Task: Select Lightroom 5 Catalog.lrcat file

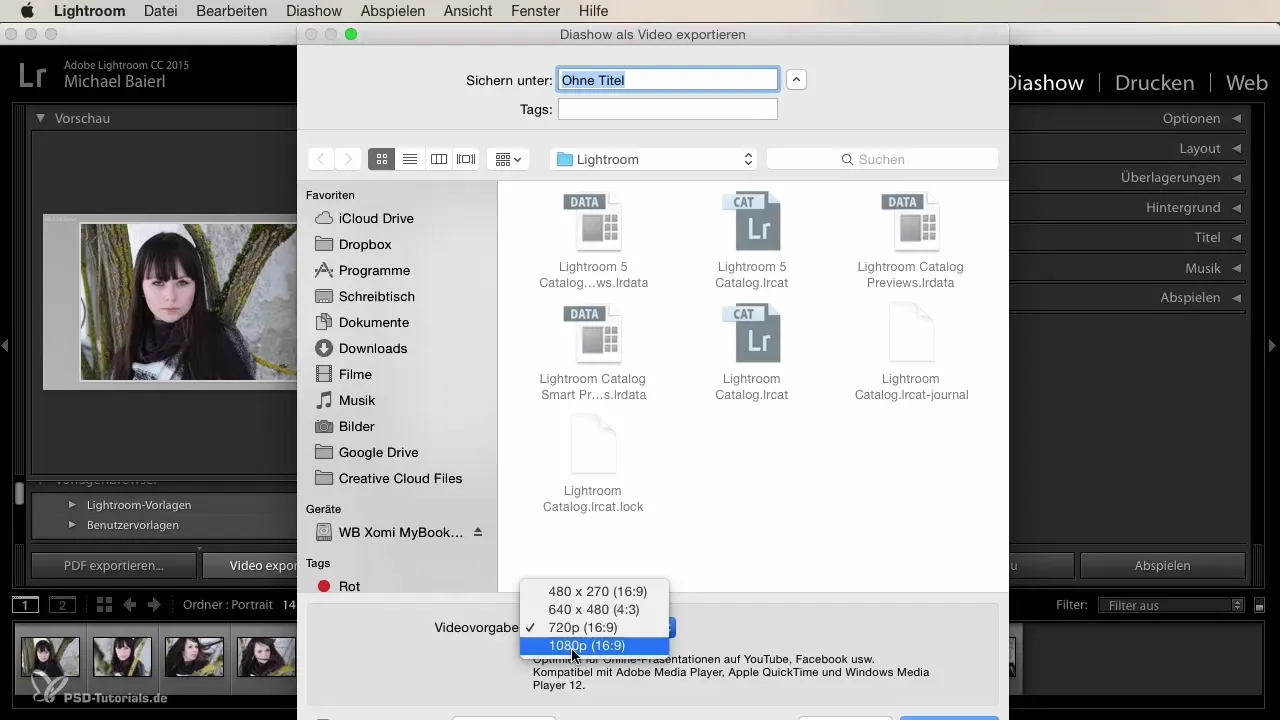Action: 751,240
